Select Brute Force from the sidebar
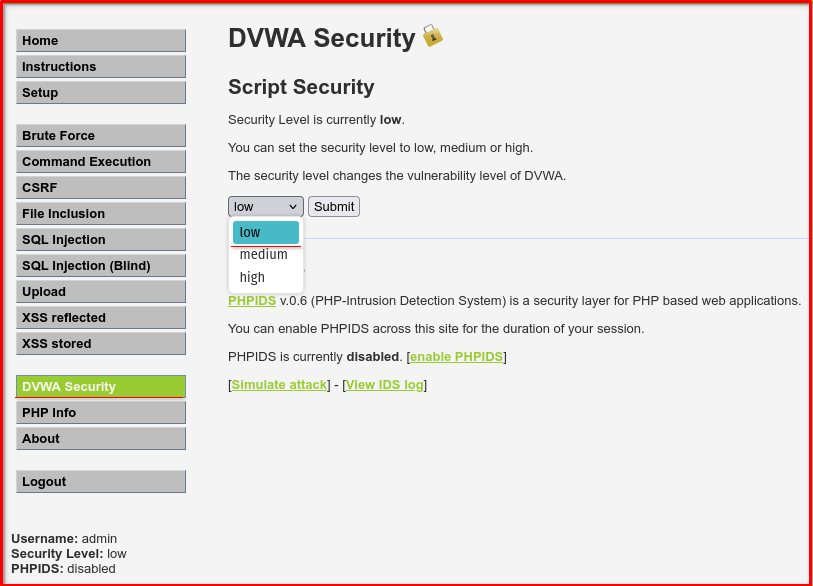This screenshot has height=586, width=813. pyautogui.click(x=101, y=135)
